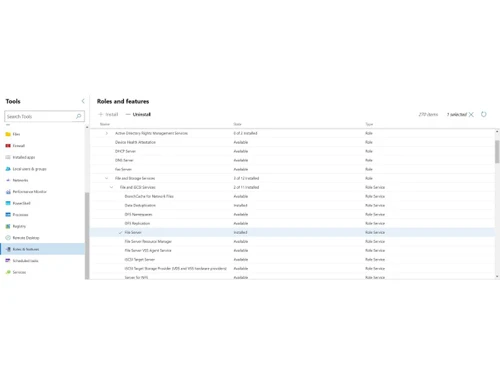Select File Server Resource Manager row
500x375 pixels.
292,241
